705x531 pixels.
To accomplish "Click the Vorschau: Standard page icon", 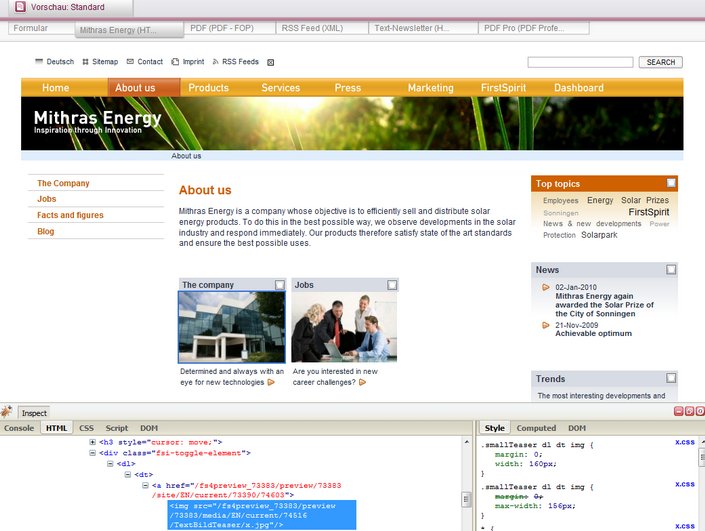I will tap(20, 7).
